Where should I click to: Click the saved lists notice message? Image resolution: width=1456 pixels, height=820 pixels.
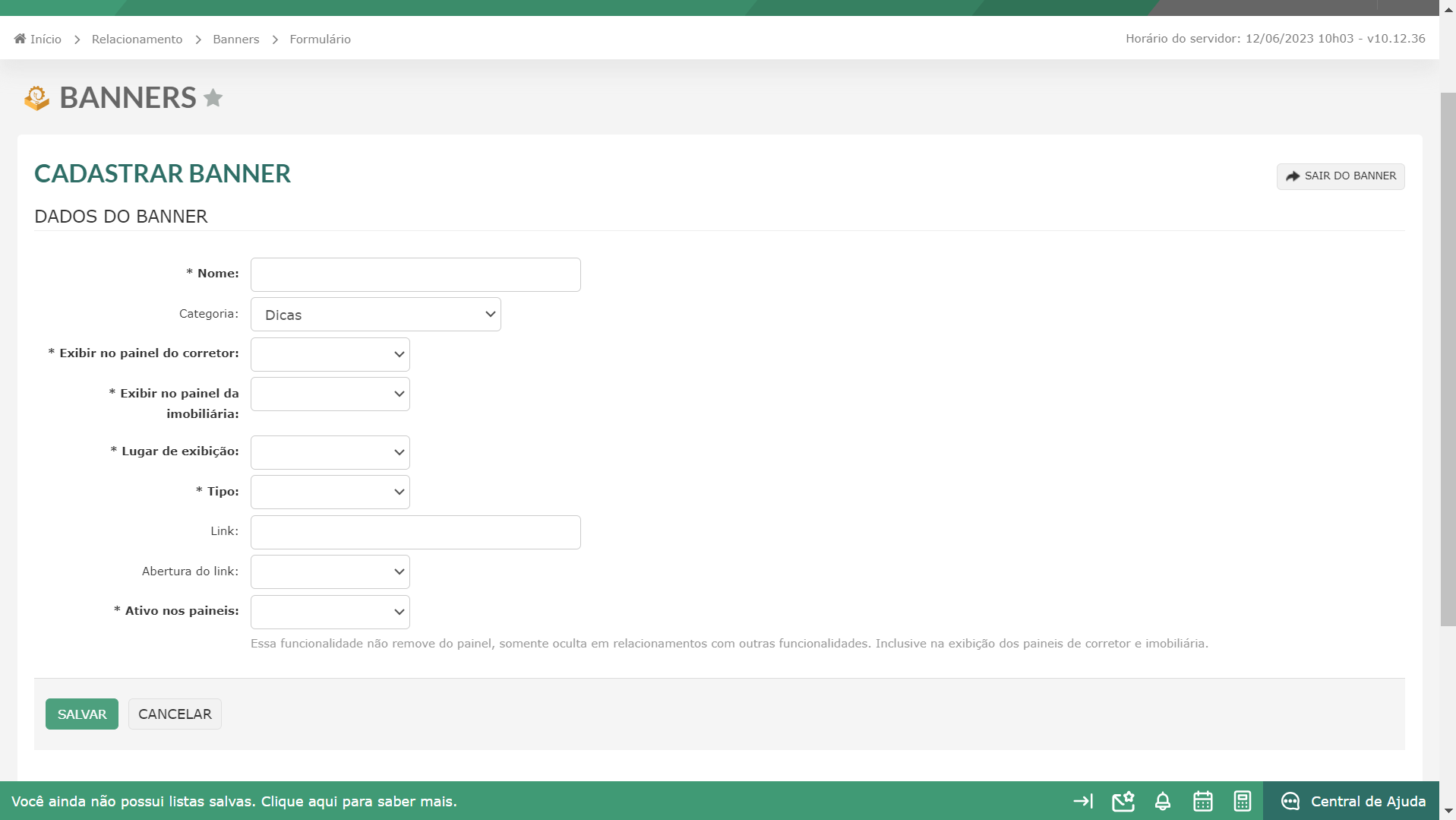pyautogui.click(x=234, y=802)
